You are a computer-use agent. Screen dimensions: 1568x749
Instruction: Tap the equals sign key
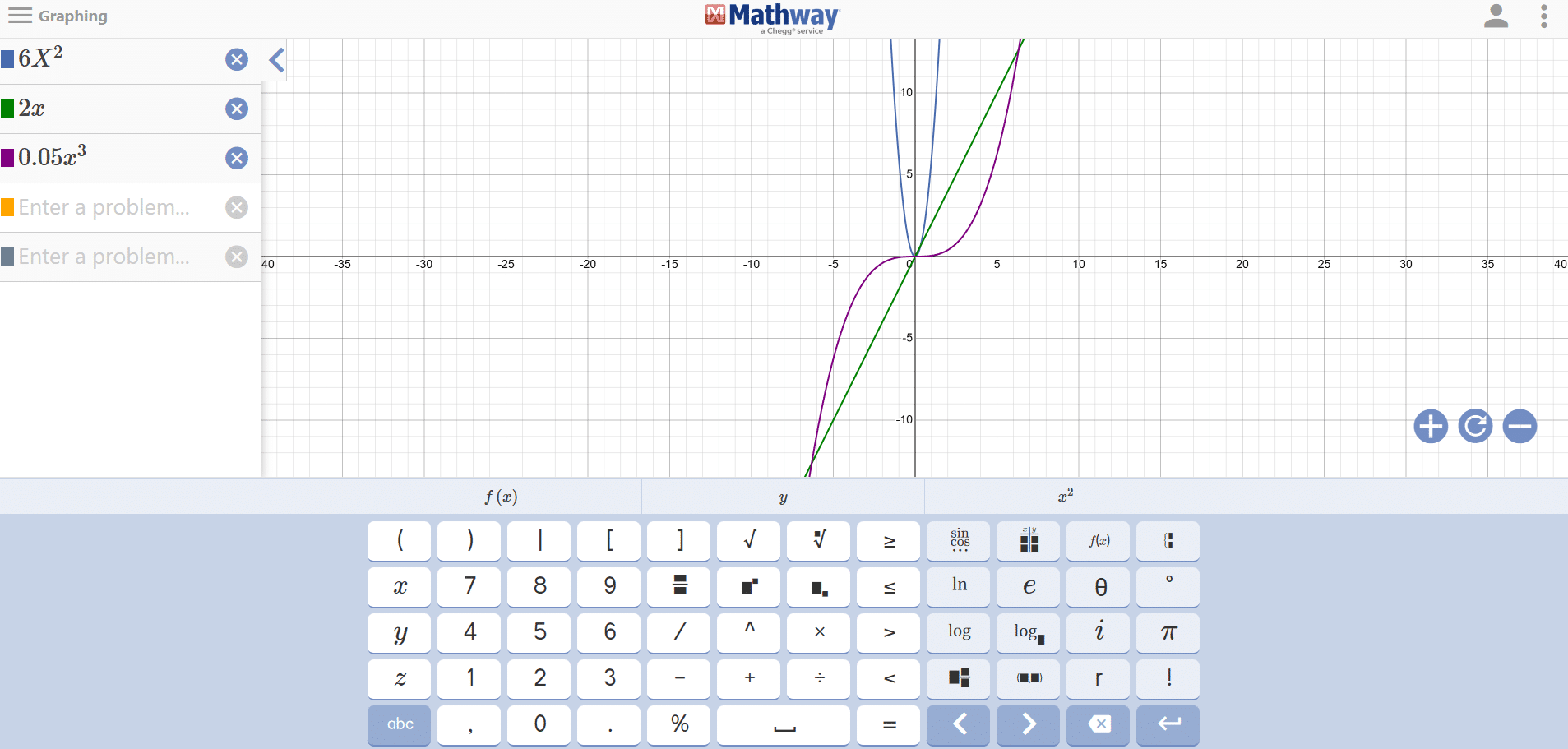click(890, 724)
